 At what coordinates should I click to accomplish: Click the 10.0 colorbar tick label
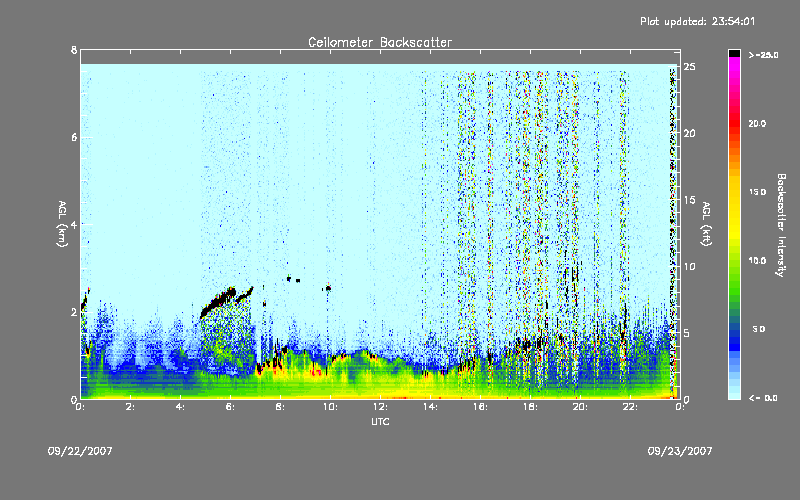click(757, 261)
